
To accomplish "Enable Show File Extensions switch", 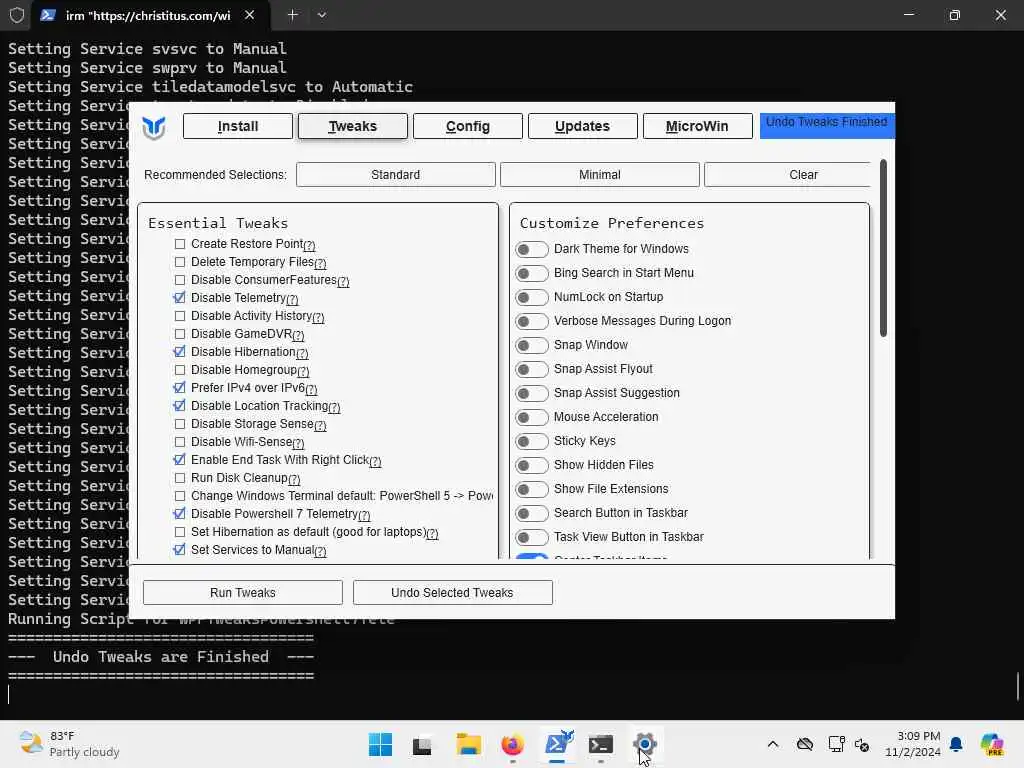I will pyautogui.click(x=532, y=489).
